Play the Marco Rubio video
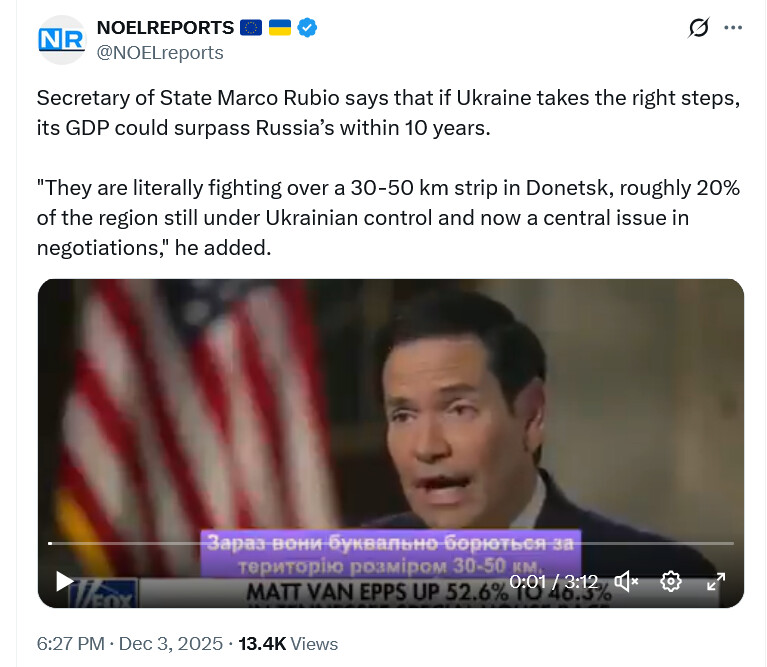This screenshot has width=767, height=667. click(x=64, y=581)
